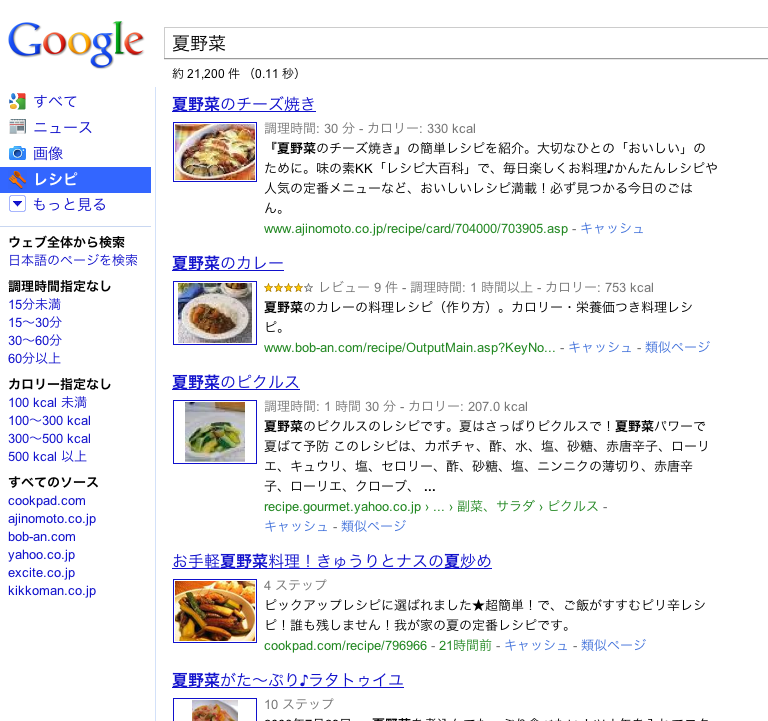Click the Google logo

point(76,44)
